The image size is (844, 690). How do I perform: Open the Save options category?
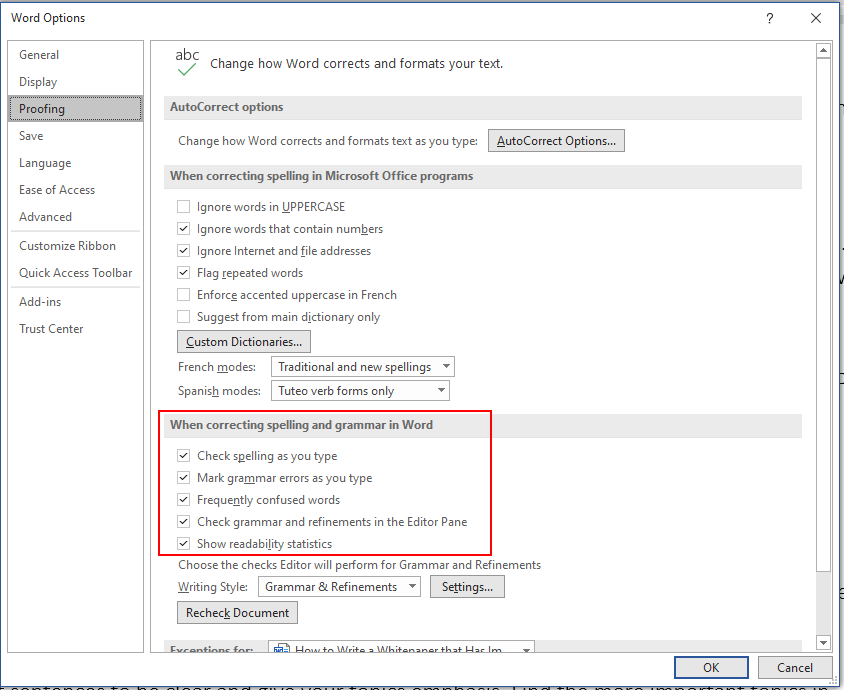click(76, 136)
